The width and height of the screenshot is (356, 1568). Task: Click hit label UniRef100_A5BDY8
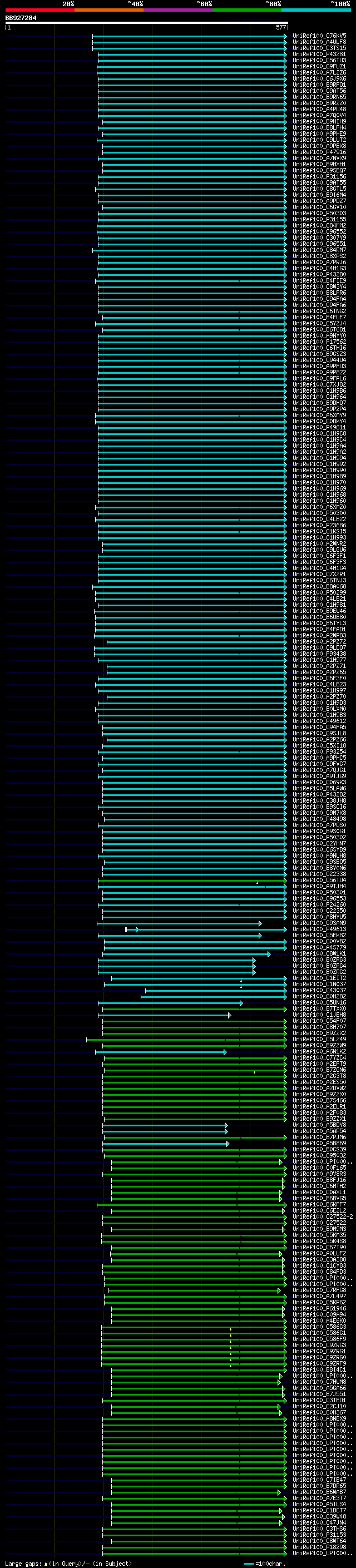point(319,1125)
